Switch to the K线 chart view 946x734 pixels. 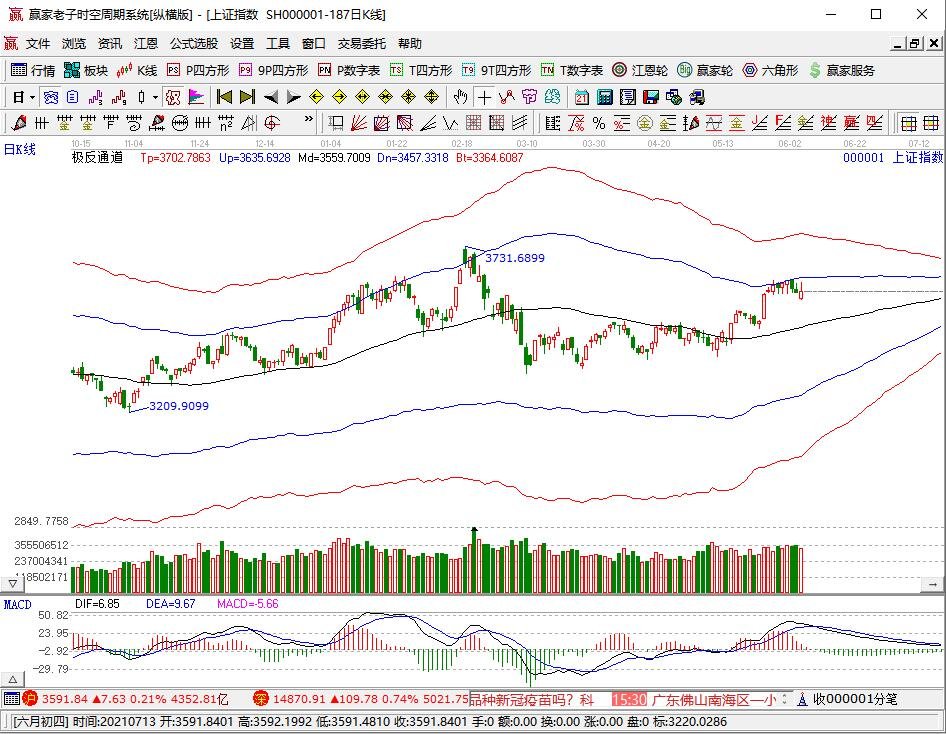click(137, 71)
